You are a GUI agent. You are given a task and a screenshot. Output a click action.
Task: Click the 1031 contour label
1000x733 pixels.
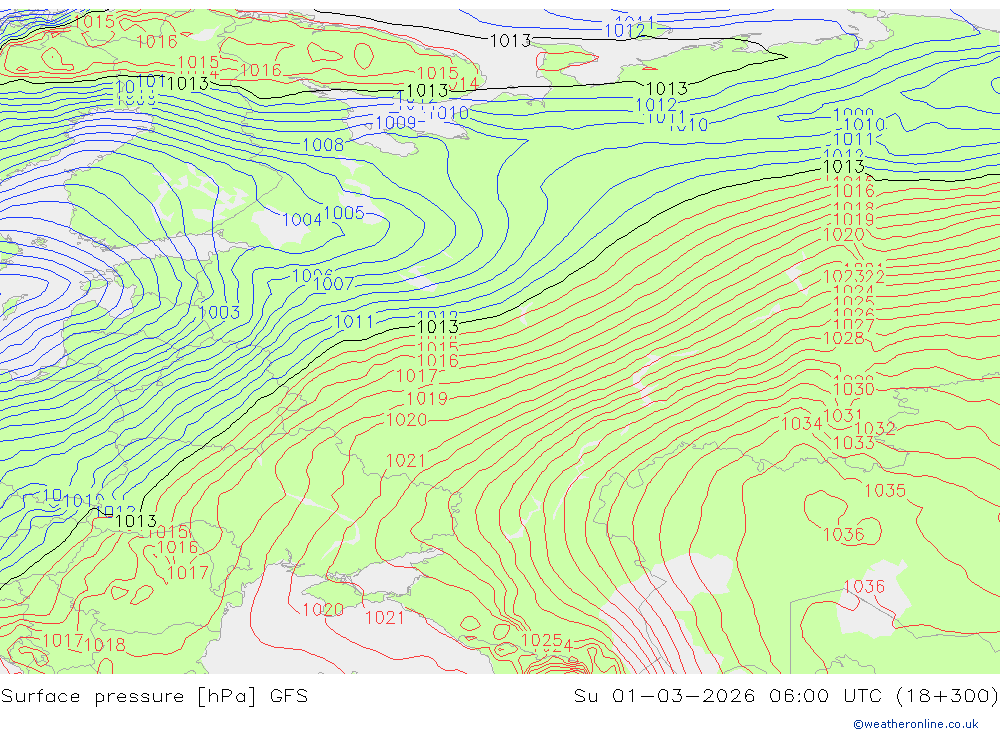point(843,416)
